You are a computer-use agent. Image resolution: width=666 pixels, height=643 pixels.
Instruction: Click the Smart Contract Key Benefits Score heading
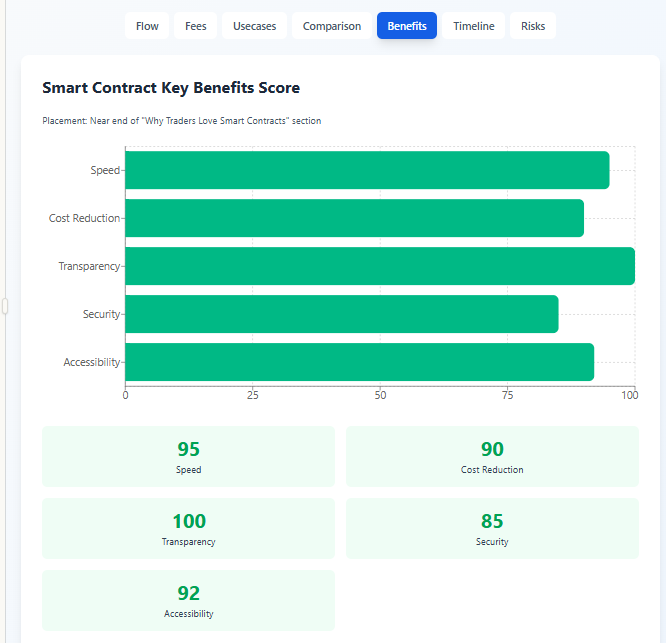[x=171, y=88]
